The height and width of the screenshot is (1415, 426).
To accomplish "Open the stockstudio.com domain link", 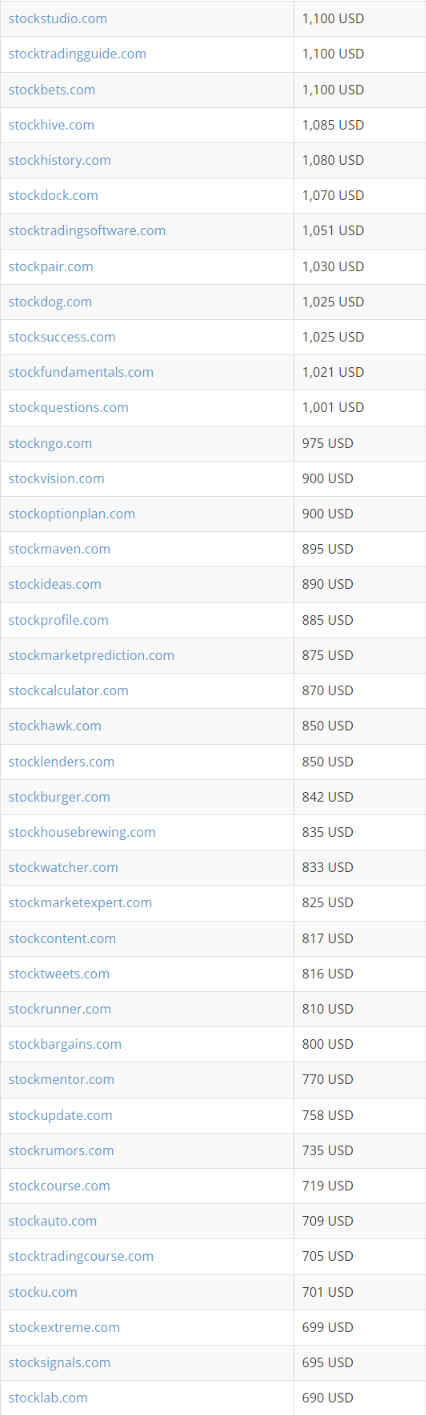I will tap(58, 19).
